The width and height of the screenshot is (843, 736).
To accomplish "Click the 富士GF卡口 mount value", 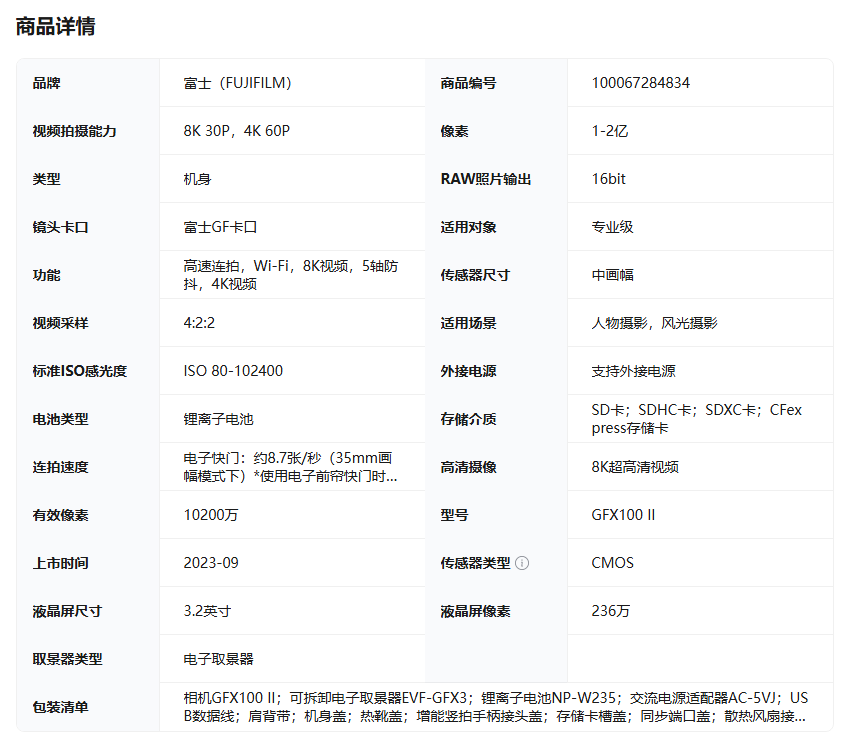I will tap(220, 227).
